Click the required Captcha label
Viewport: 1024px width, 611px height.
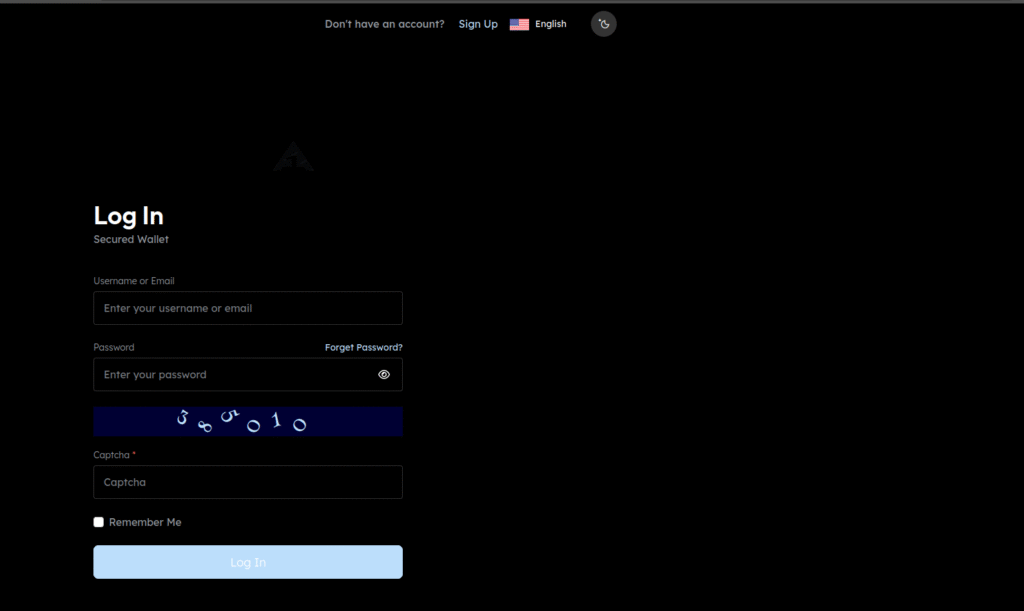tap(113, 454)
